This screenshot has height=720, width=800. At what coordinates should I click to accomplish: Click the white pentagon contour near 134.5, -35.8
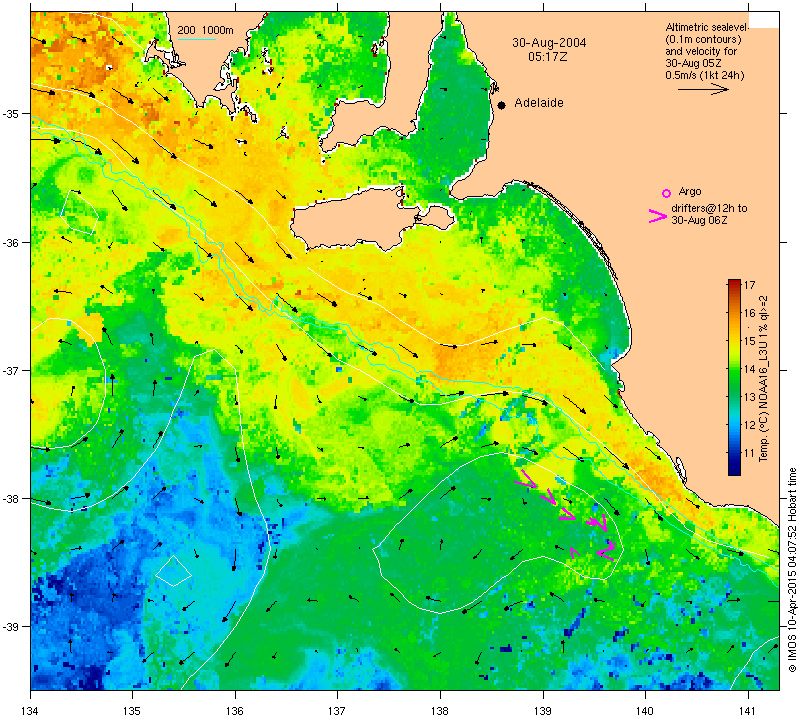tap(80, 211)
